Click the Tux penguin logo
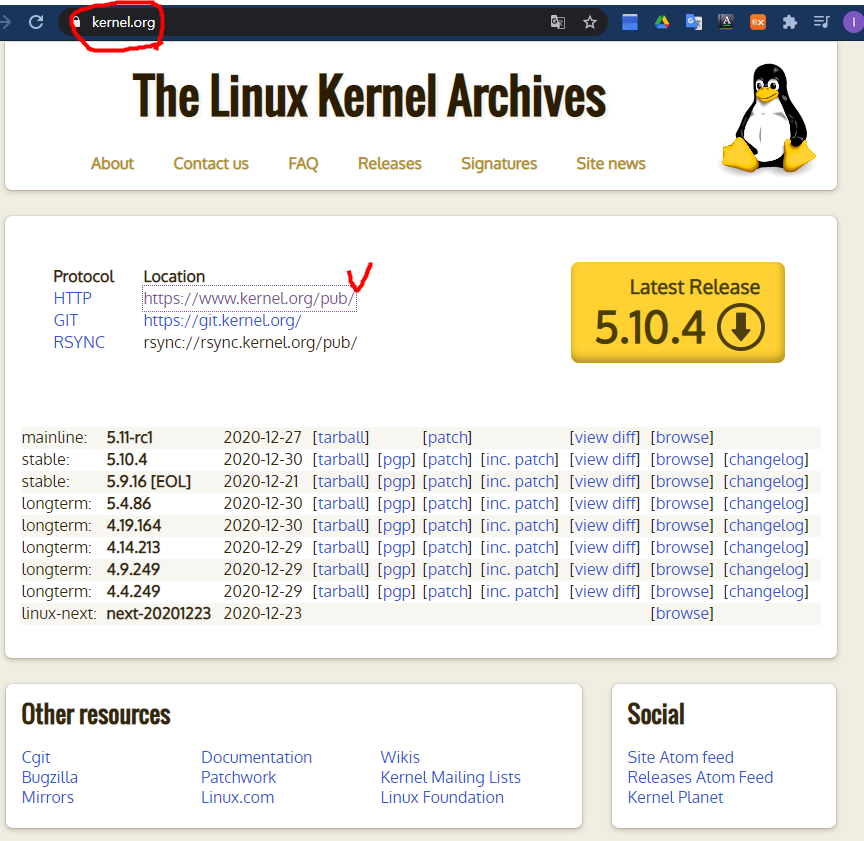The image size is (864, 841). coord(769,118)
